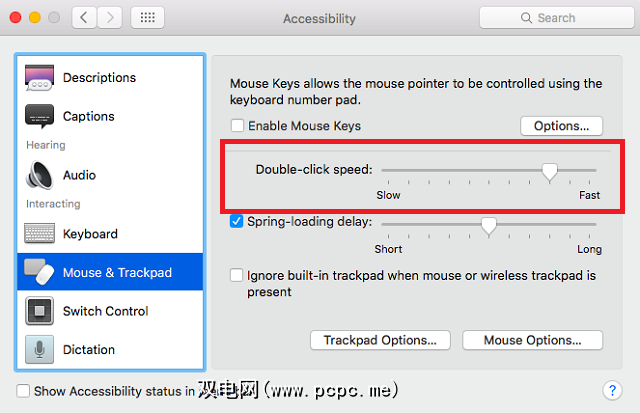Enable Mouse Keys checkbox
The image size is (640, 413).
point(237,126)
